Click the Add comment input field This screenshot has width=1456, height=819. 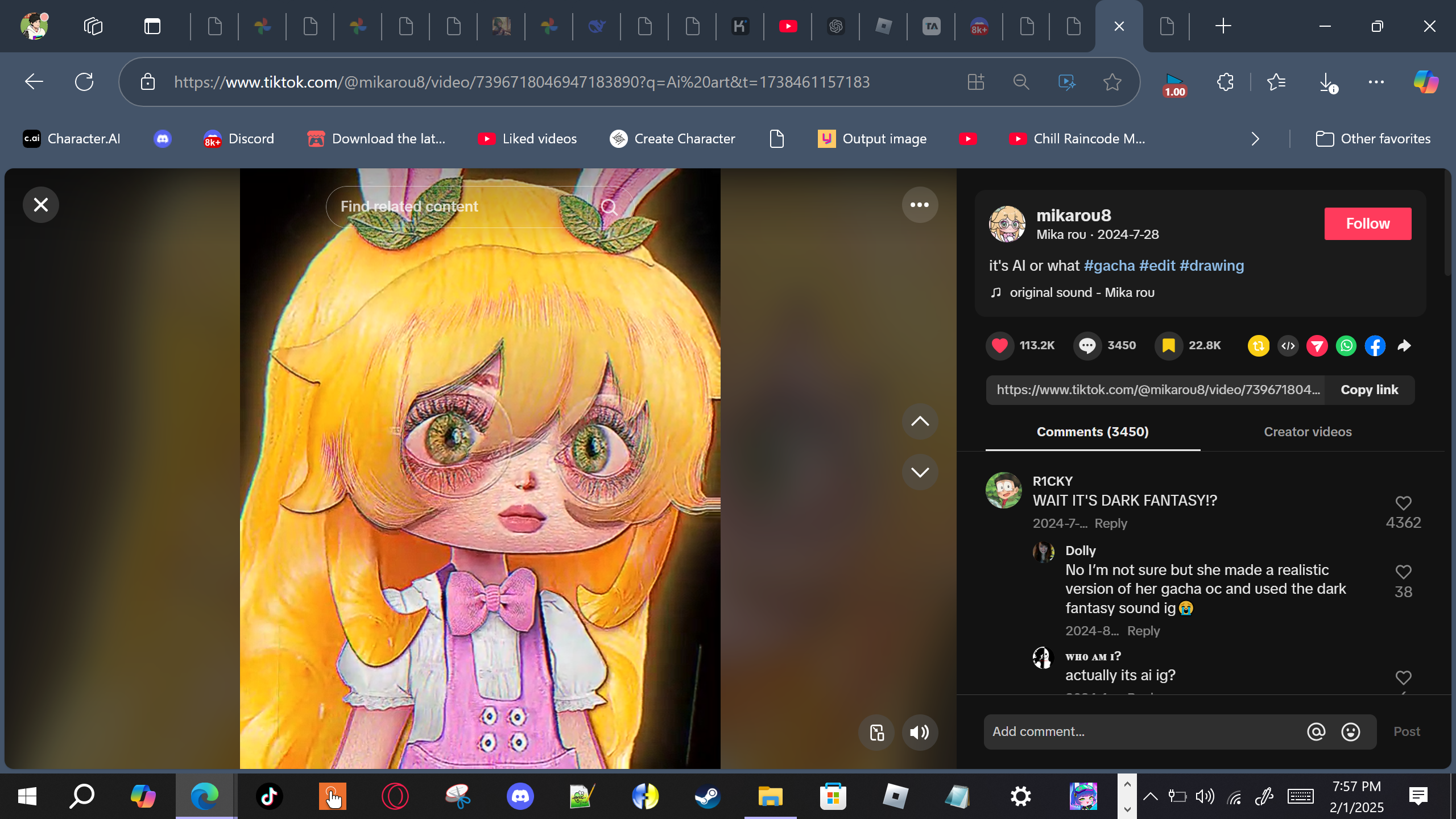pyautogui.click(x=1143, y=731)
